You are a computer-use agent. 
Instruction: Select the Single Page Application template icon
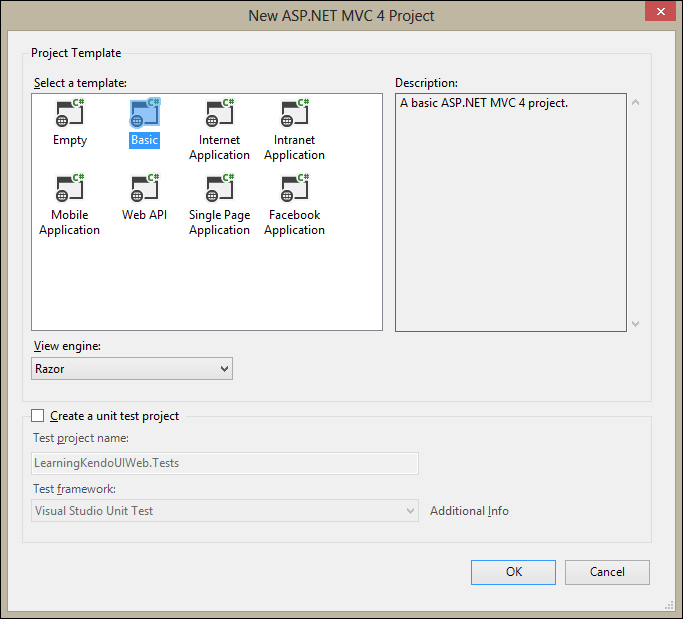[220, 188]
